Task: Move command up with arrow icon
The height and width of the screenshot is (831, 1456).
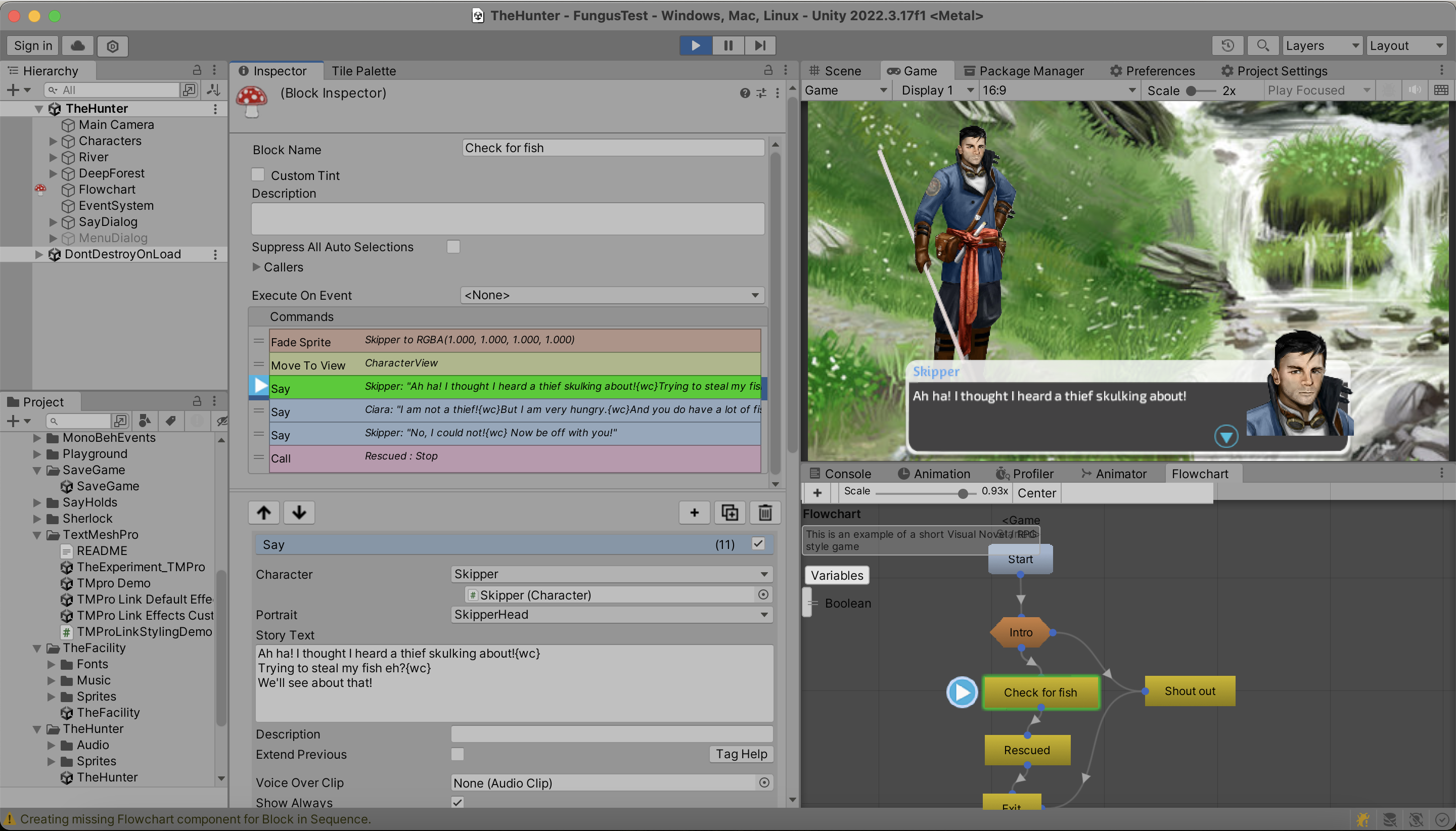Action: point(264,513)
